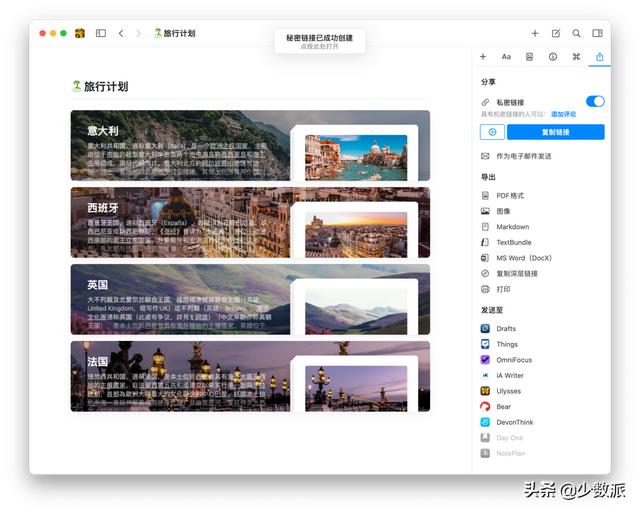Screen dimensions: 640x513
Task: Open search with magnifier icon
Action: (576, 33)
